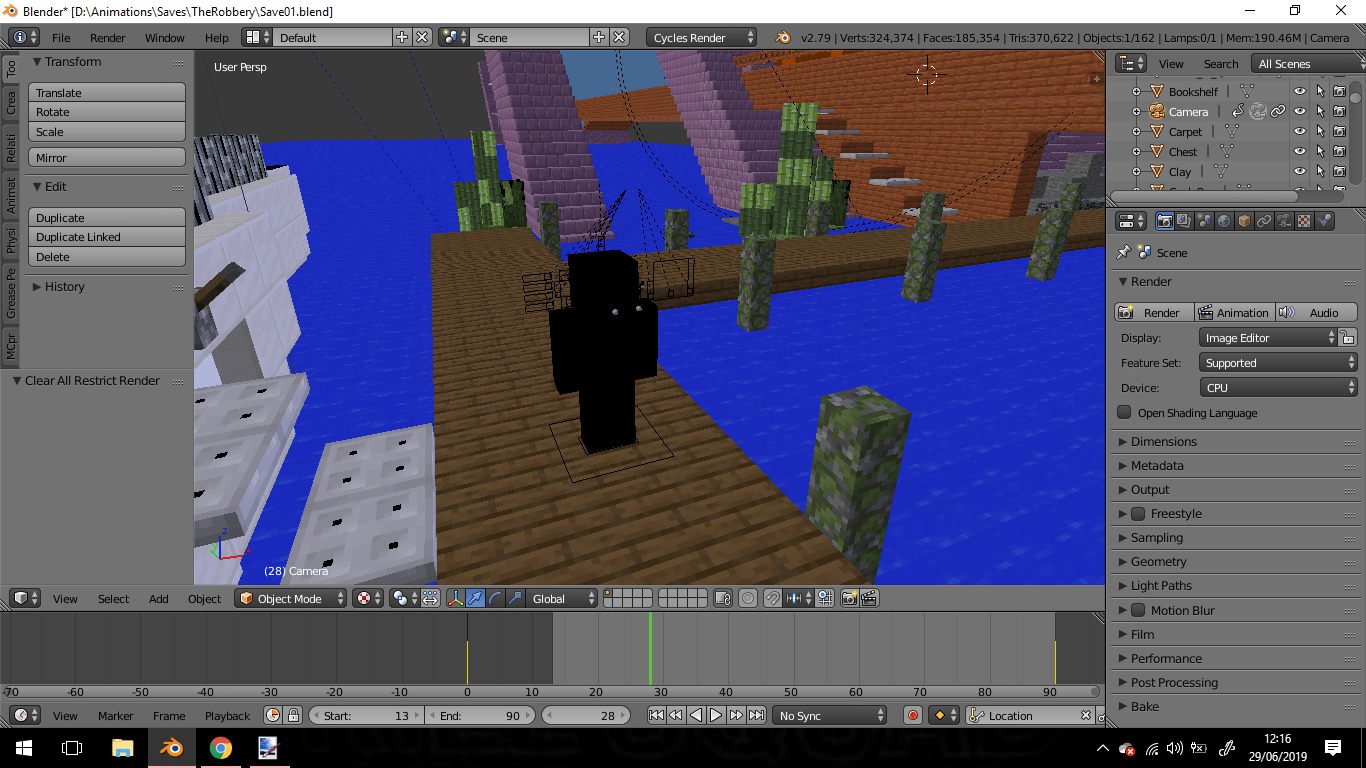Click the OpenGL render camera icon

click(849, 599)
